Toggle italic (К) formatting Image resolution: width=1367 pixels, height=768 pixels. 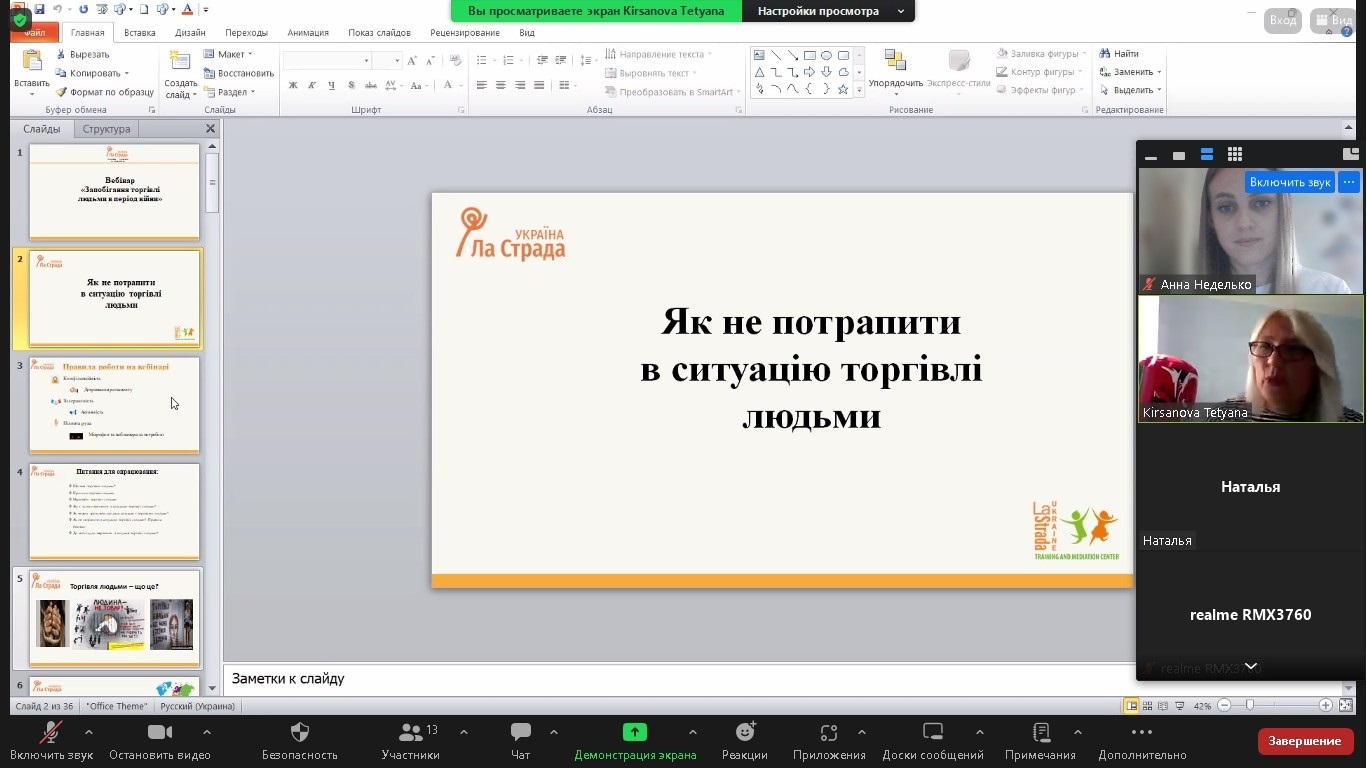pyautogui.click(x=312, y=86)
